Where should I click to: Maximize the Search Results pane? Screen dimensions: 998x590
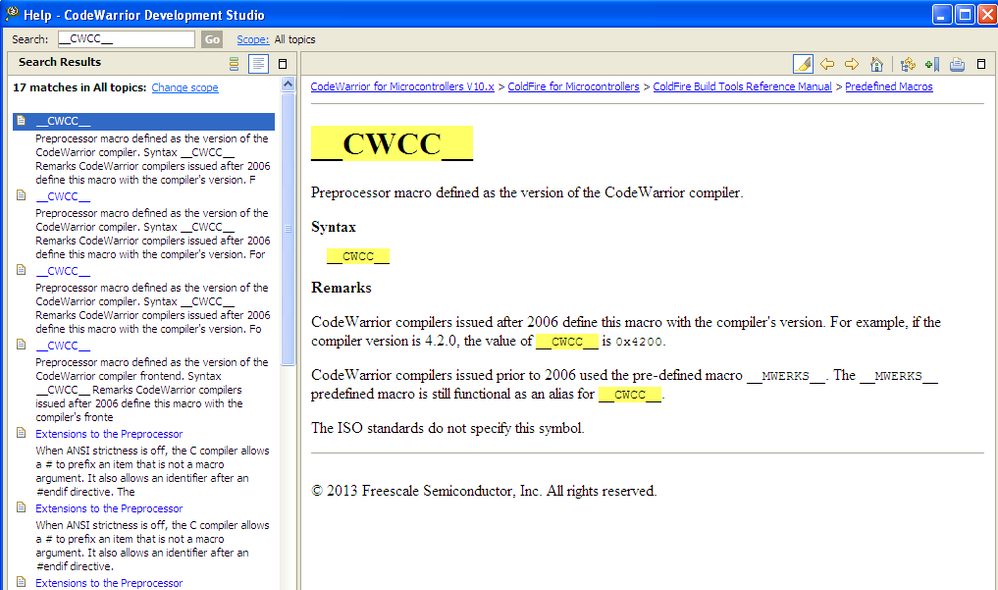pyautogui.click(x=283, y=64)
